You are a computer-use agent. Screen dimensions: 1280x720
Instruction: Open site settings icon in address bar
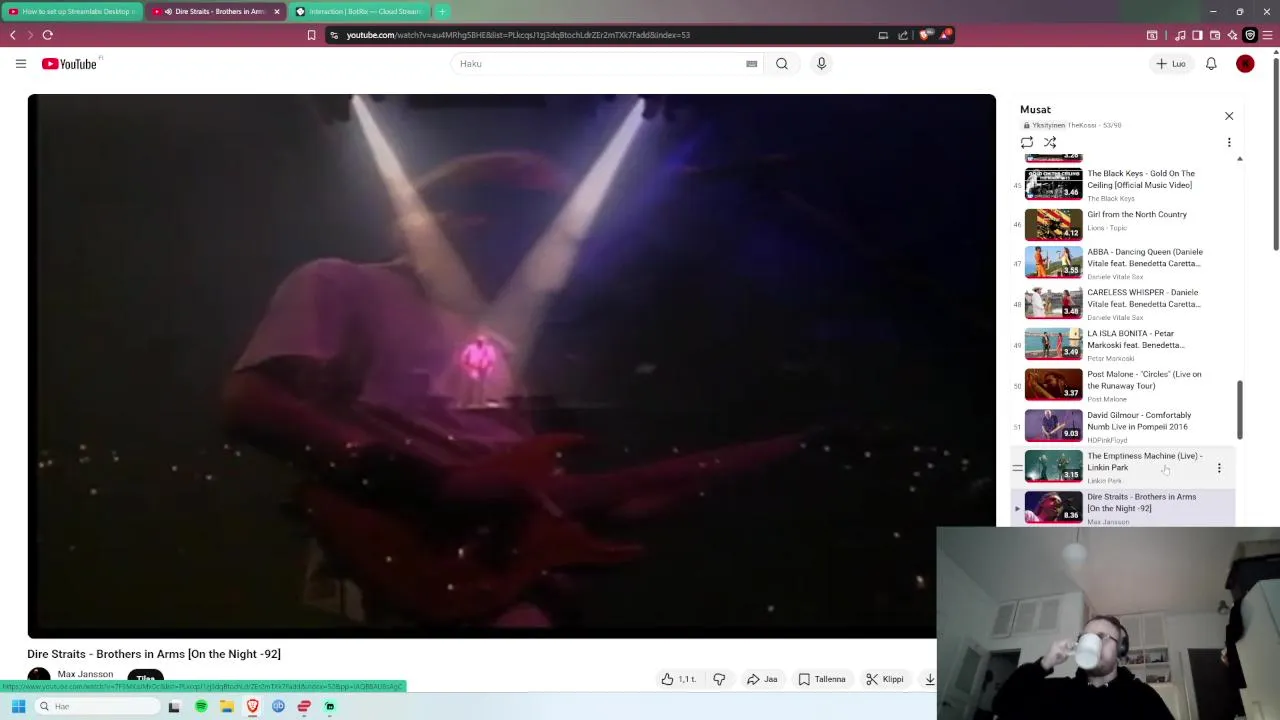334,35
